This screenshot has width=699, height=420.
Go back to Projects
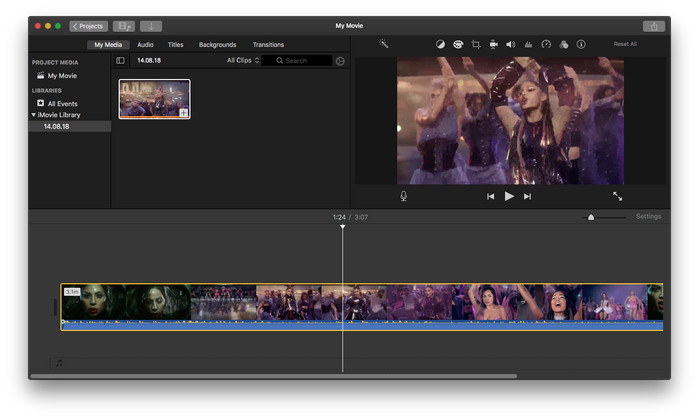click(x=89, y=26)
